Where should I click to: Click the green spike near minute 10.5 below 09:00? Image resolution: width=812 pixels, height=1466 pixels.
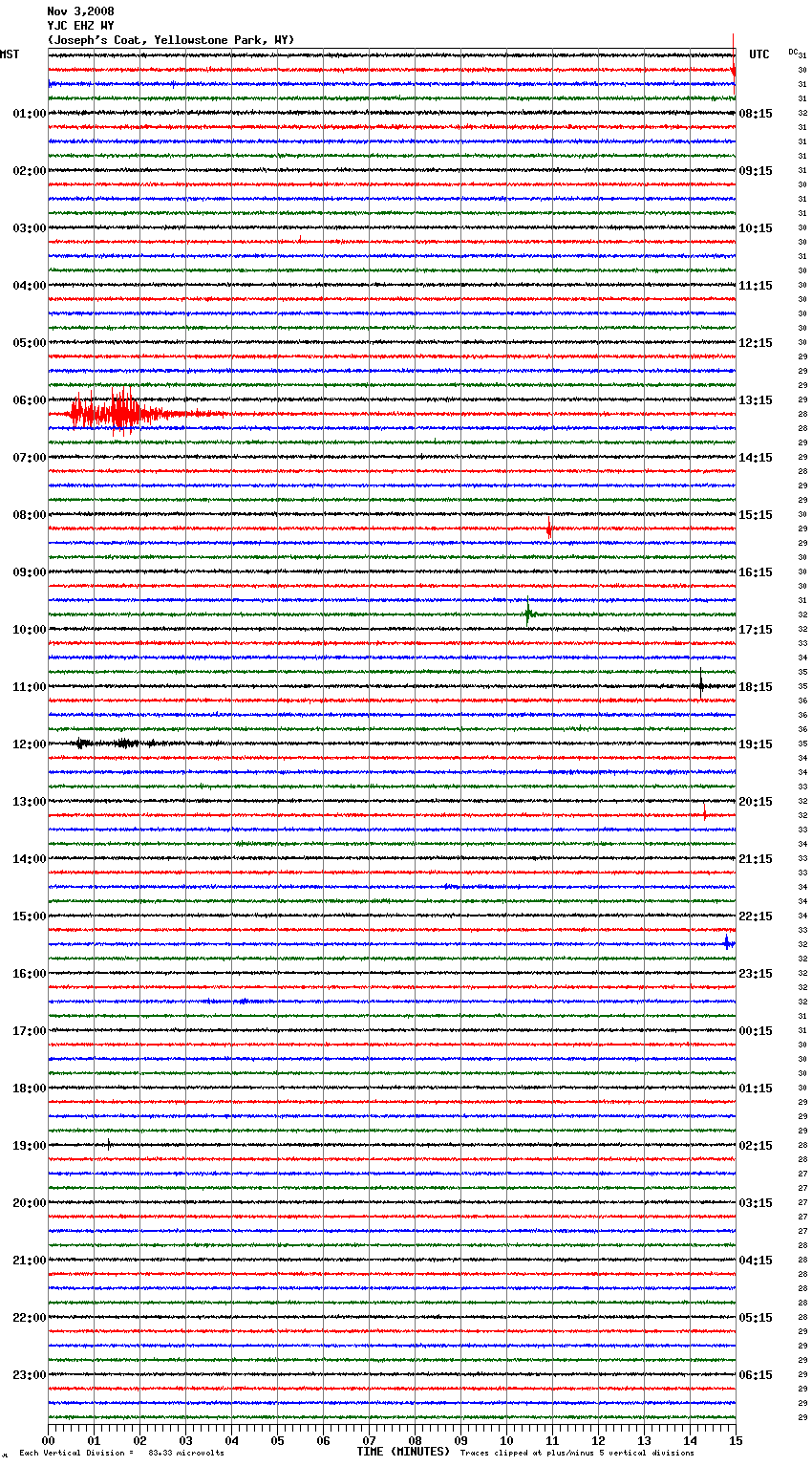[x=528, y=613]
